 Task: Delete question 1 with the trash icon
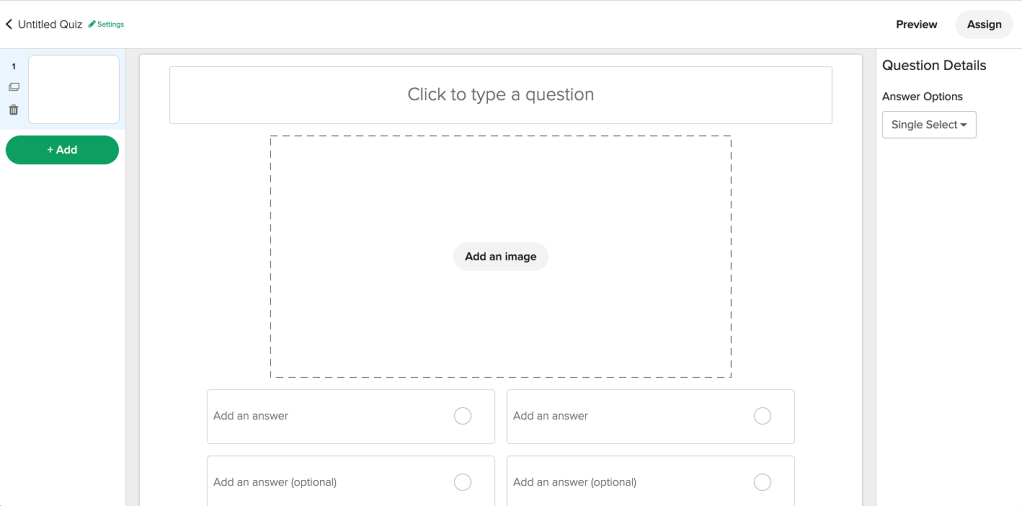tap(14, 110)
